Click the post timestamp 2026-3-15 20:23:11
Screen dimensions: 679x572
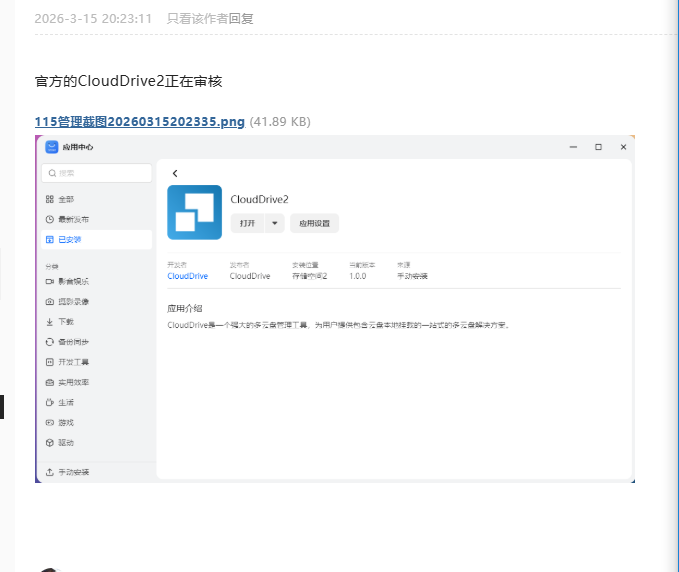coord(93,19)
